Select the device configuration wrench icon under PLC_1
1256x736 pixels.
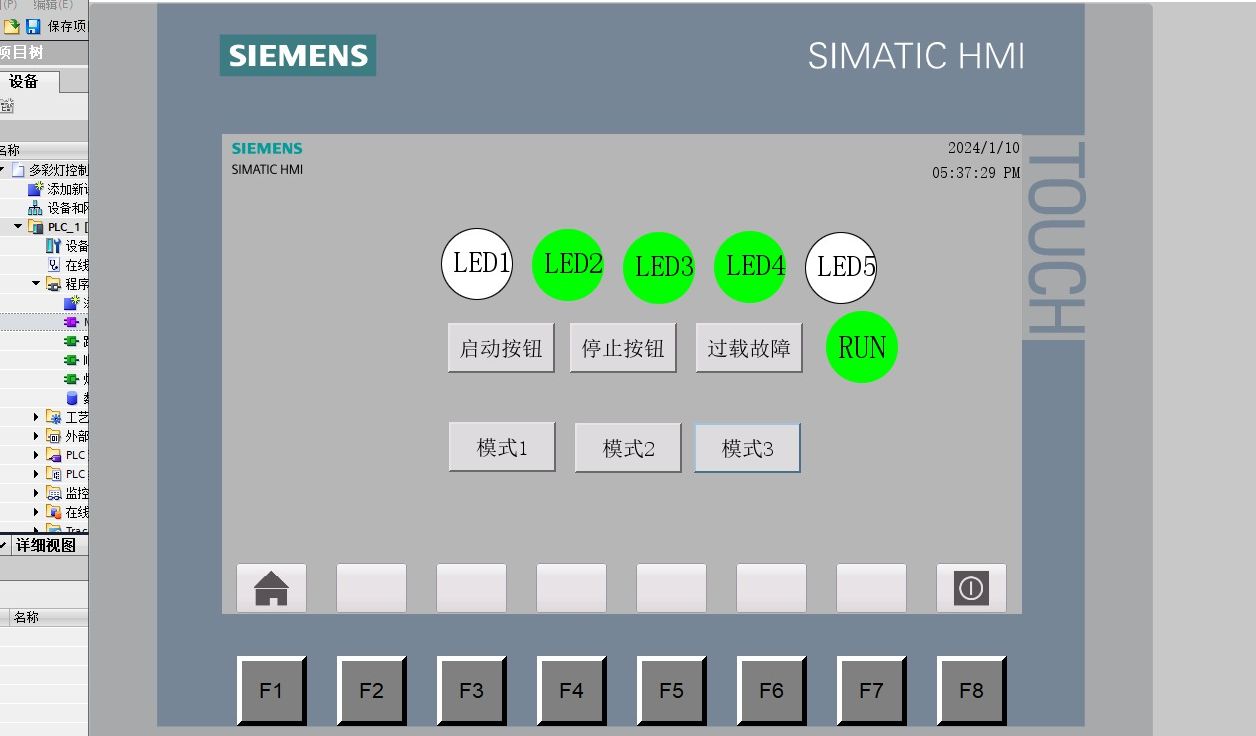pyautogui.click(x=54, y=246)
